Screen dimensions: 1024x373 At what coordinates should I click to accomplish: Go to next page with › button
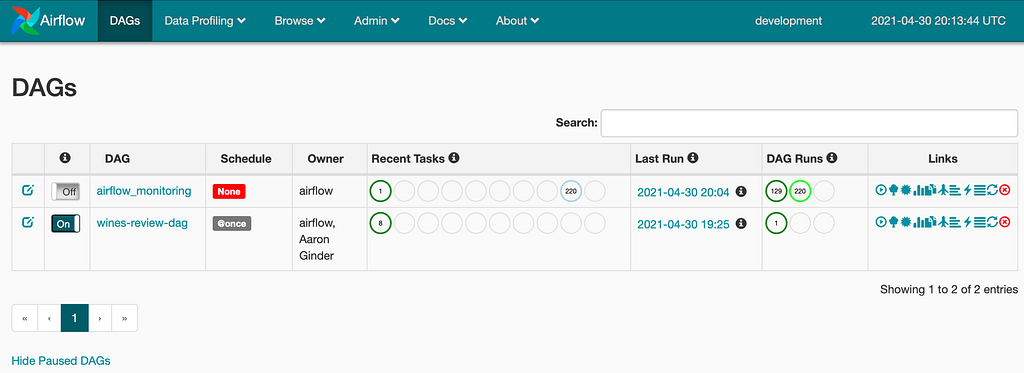click(x=100, y=318)
